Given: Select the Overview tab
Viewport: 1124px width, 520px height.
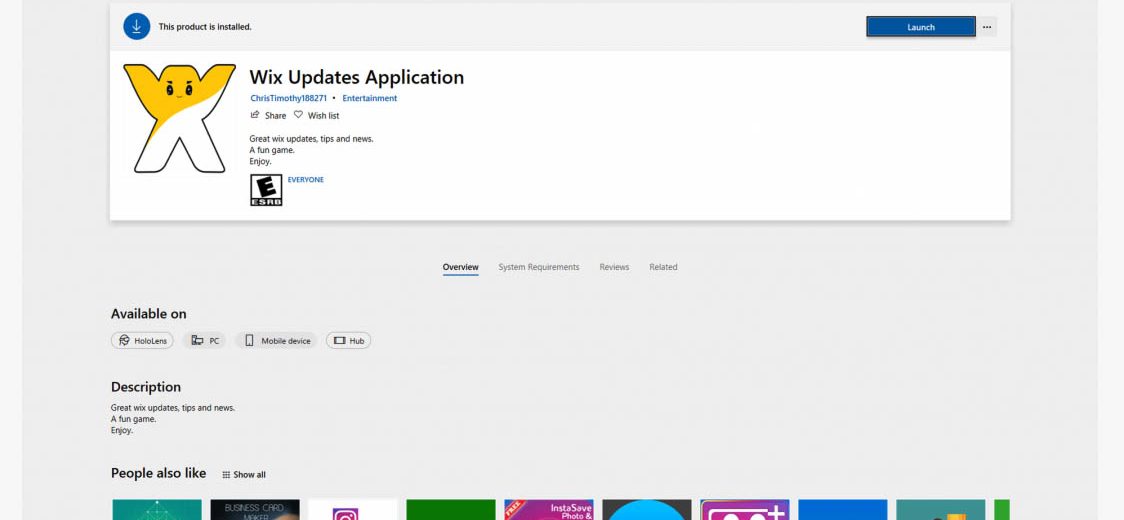Looking at the screenshot, I should click(x=460, y=267).
